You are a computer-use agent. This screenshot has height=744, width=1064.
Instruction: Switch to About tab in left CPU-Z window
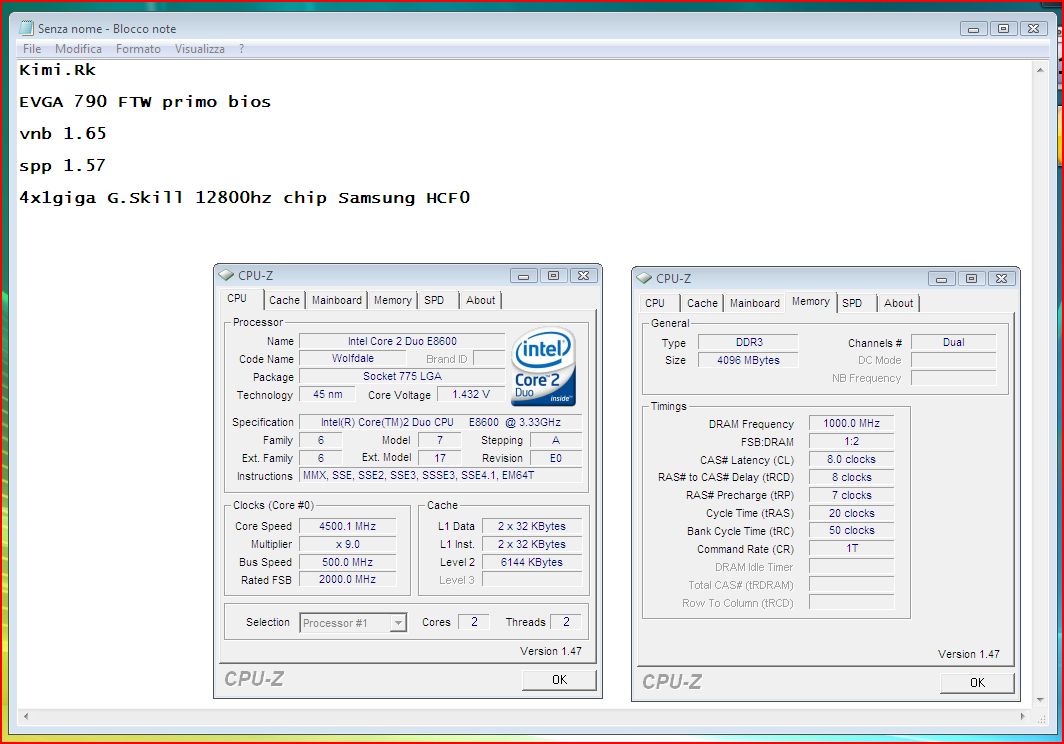480,300
